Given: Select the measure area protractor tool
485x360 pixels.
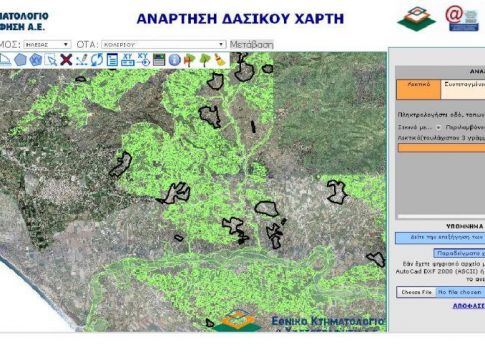Looking at the screenshot, I should click(x=5, y=60).
